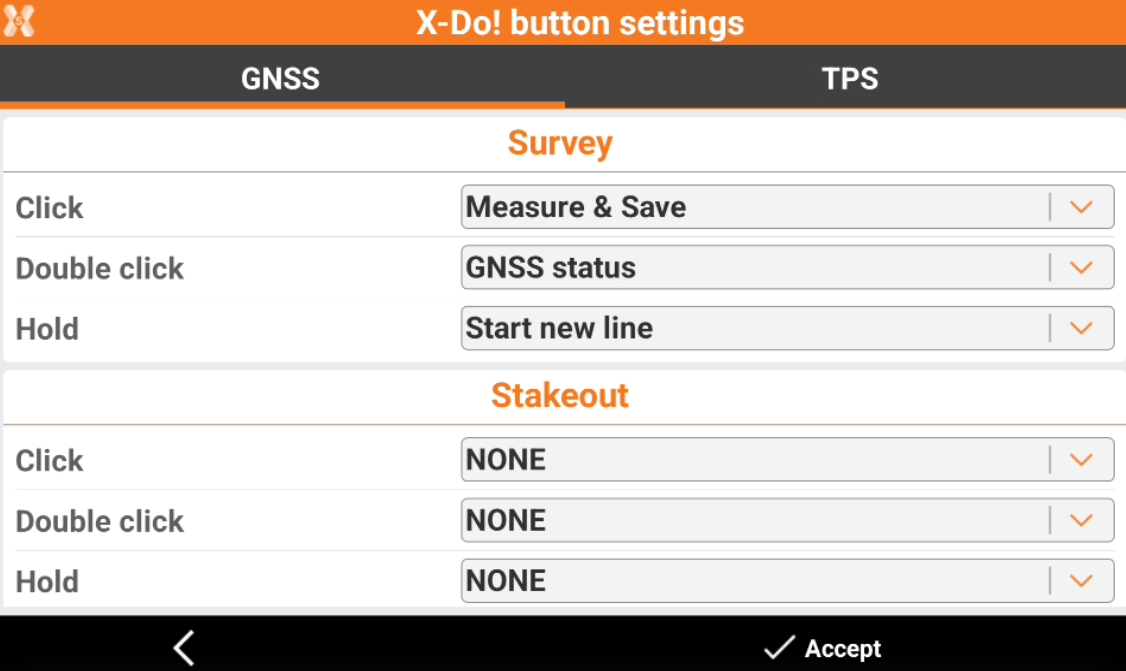This screenshot has height=671, width=1126.
Task: Tap the back arrow icon
Action: click(x=184, y=648)
